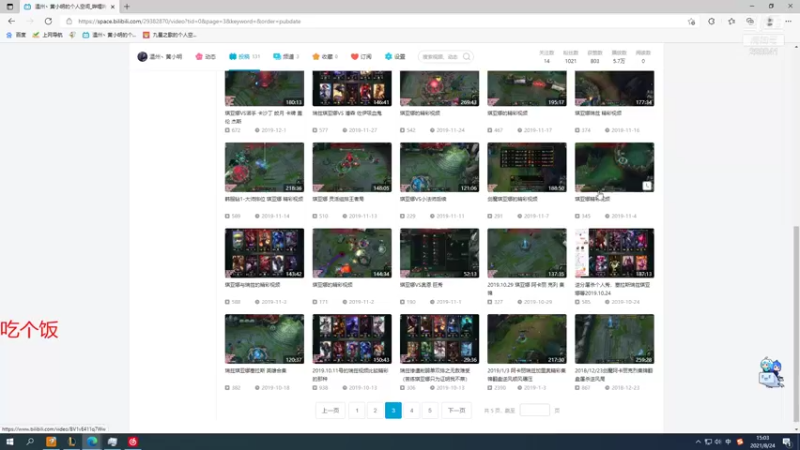Open browser collections icon
Image resolution: width=800 pixels, height=450 pixels.
click(x=749, y=21)
